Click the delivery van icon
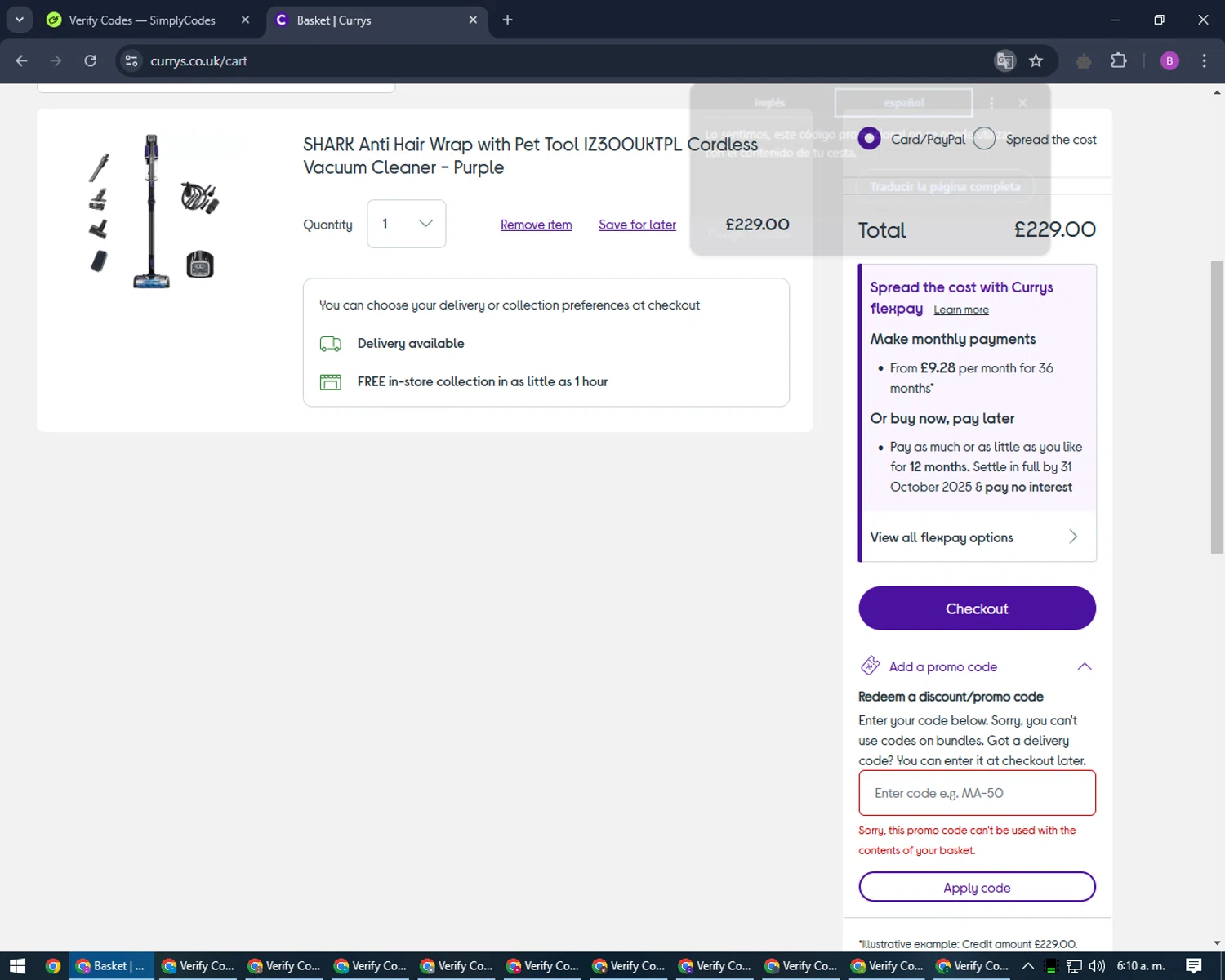 330,344
